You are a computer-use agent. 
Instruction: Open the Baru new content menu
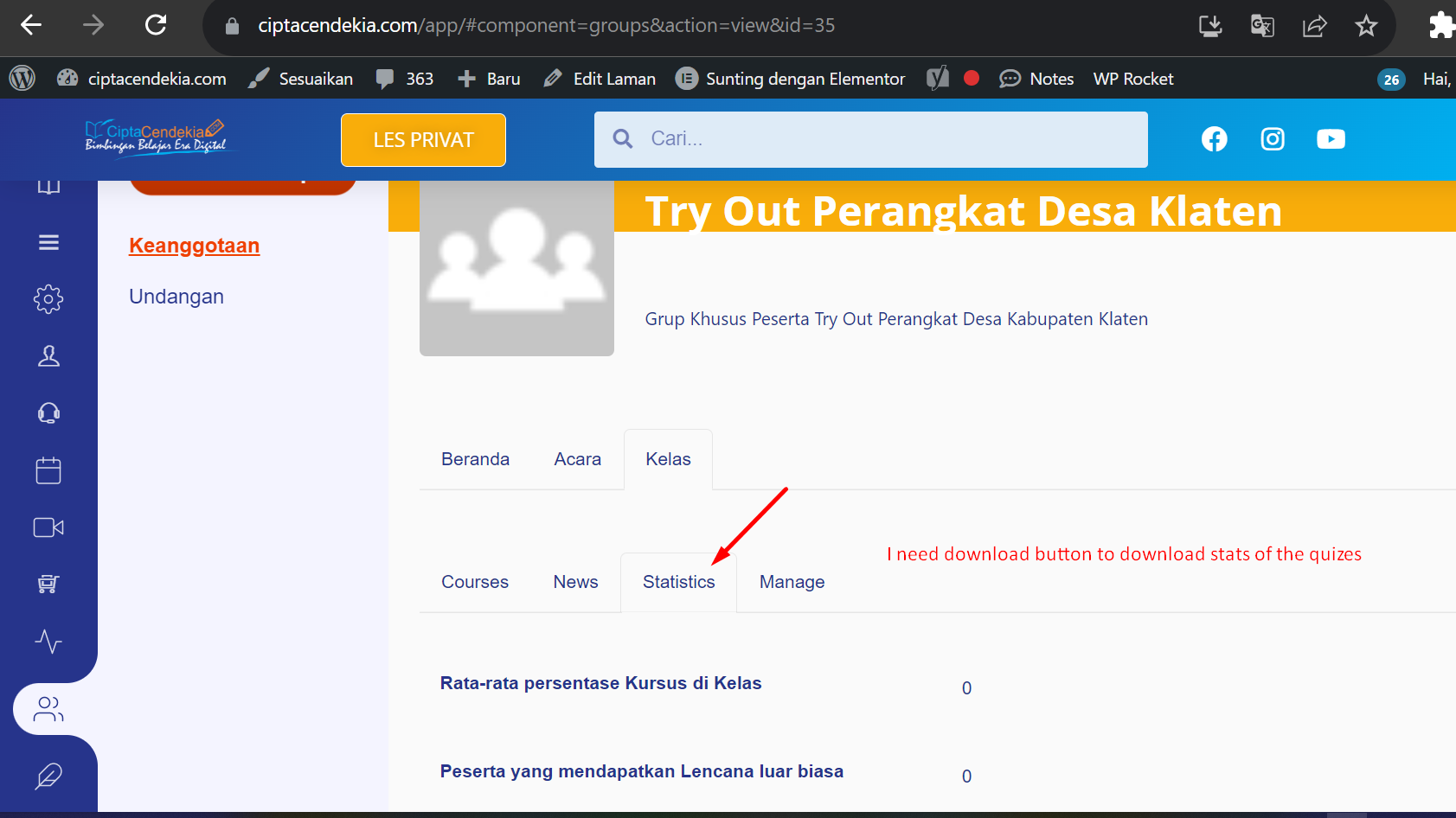click(x=489, y=79)
